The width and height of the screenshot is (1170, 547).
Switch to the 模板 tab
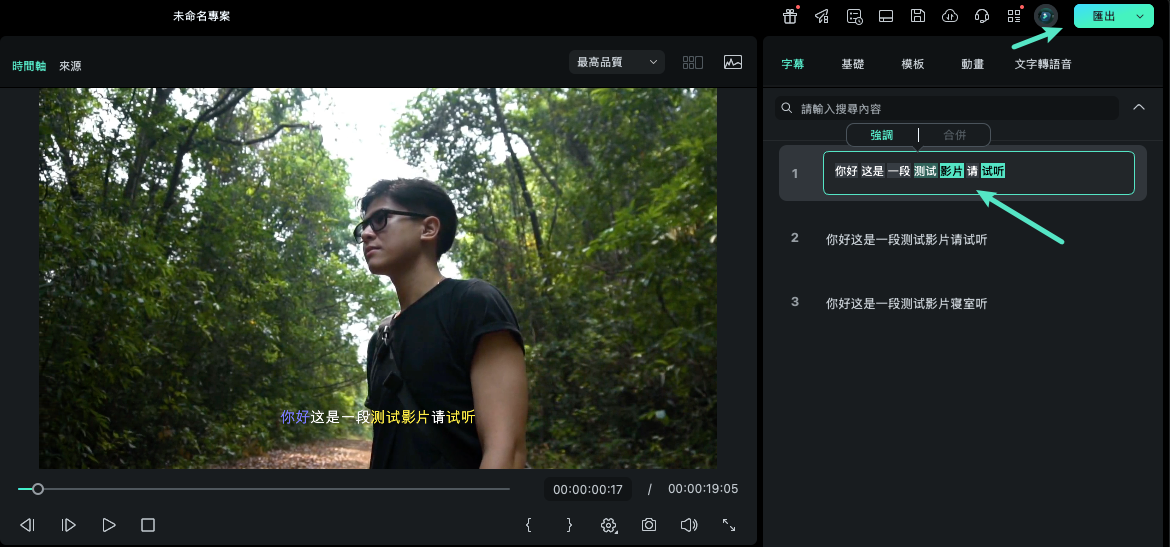pos(913,64)
